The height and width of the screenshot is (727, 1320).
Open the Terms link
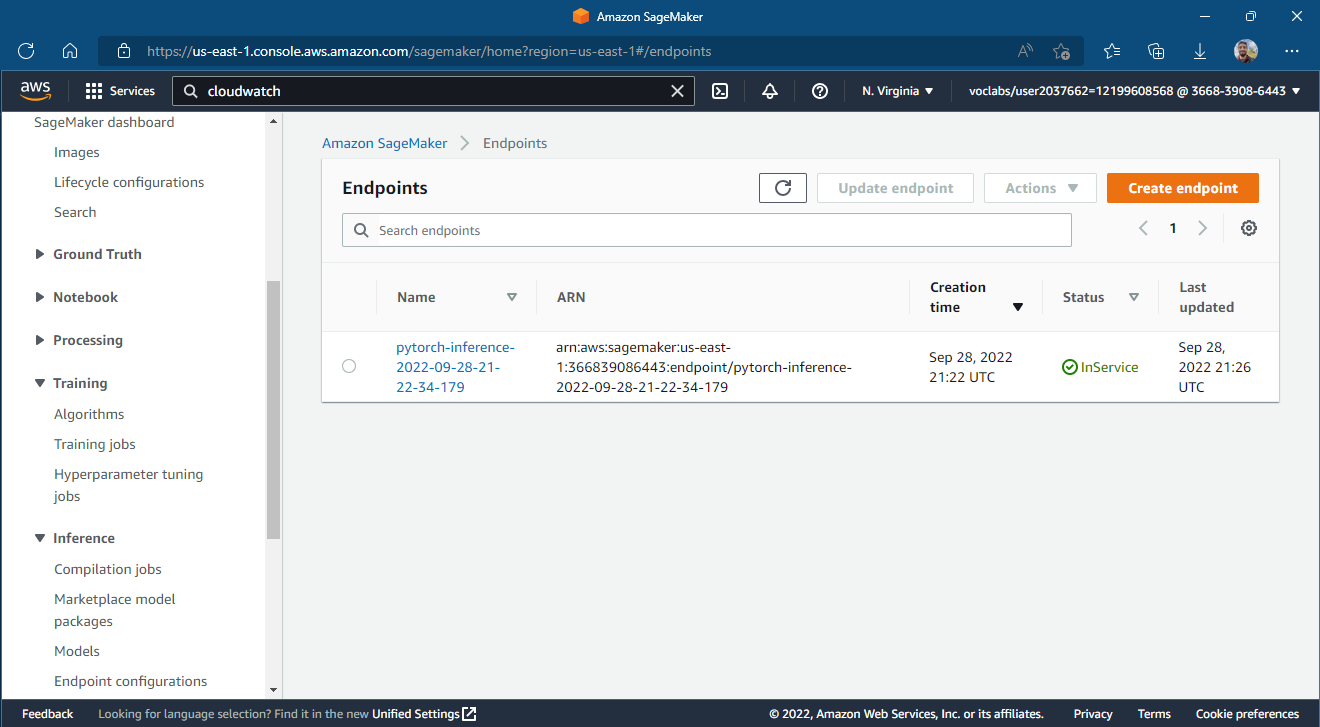coord(1154,714)
